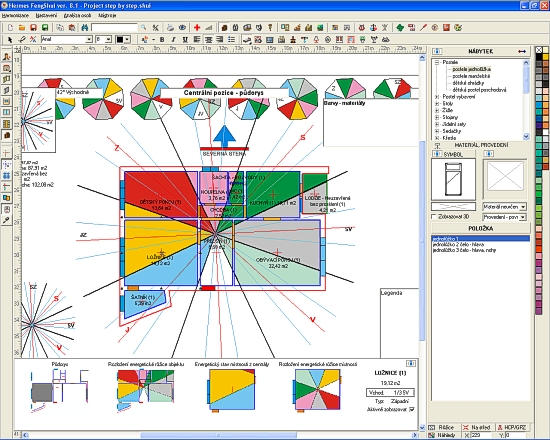Open the text color dropdown
Screen dimensions: 550x440
pyautogui.click(x=127, y=40)
